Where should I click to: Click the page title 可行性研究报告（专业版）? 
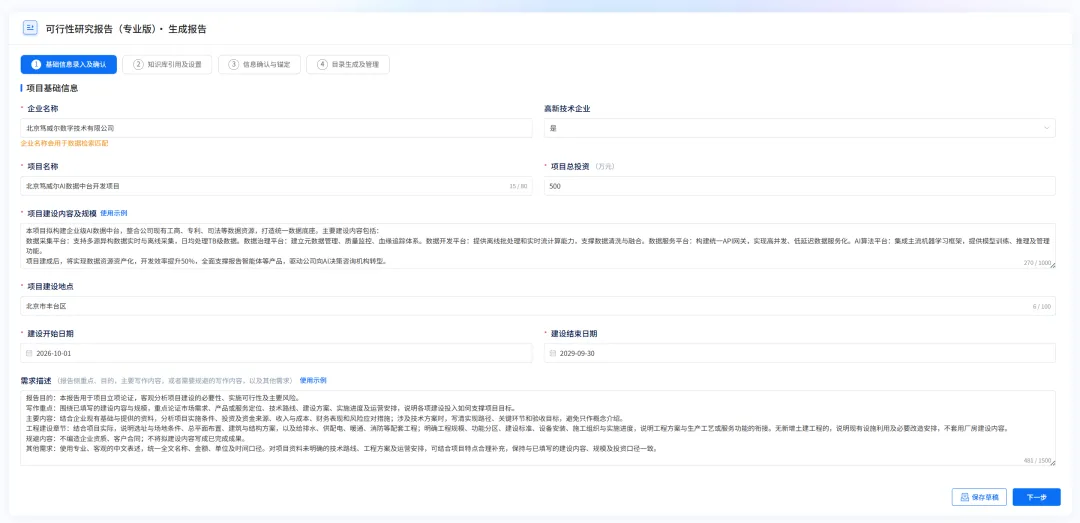pos(100,29)
